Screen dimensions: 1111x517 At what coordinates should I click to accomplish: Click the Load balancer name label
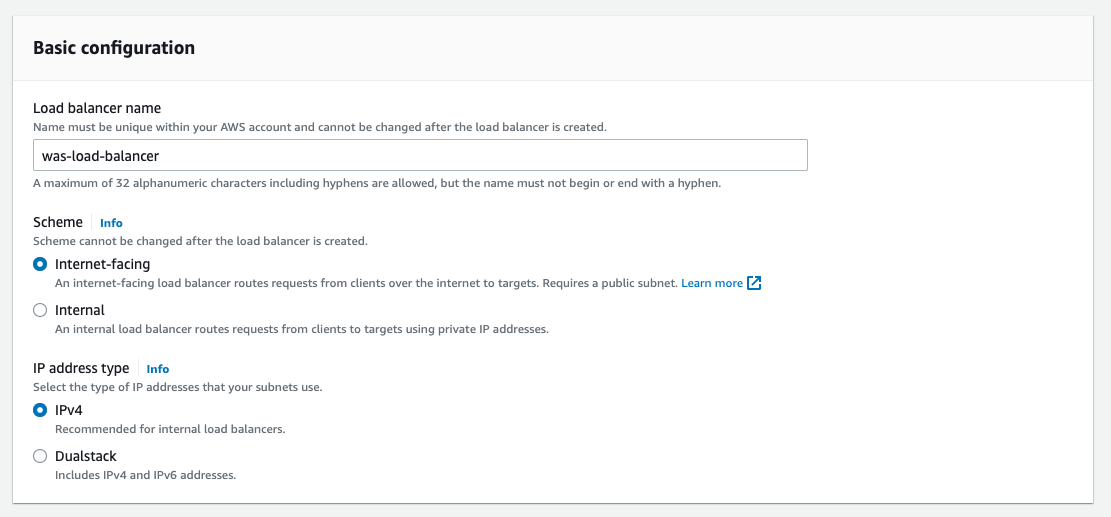(x=97, y=108)
